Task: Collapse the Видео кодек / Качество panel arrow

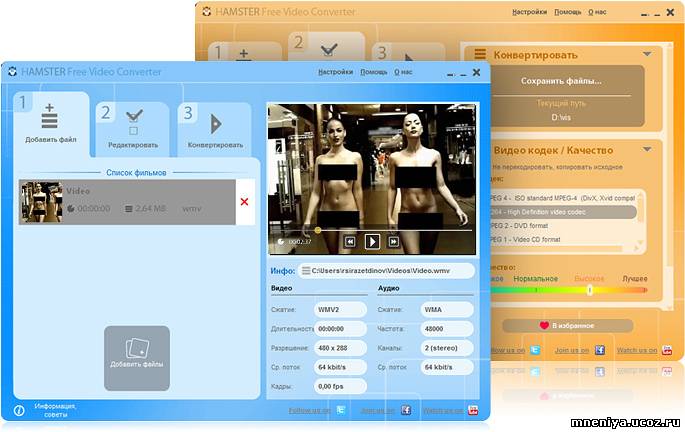Action: click(647, 149)
